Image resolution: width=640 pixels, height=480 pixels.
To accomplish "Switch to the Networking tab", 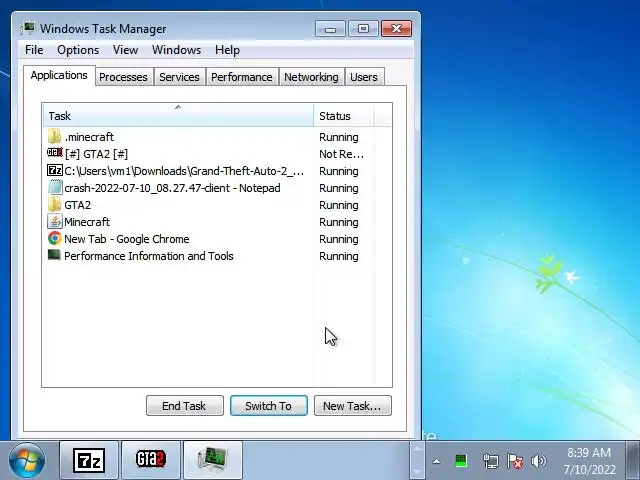I will tap(311, 77).
